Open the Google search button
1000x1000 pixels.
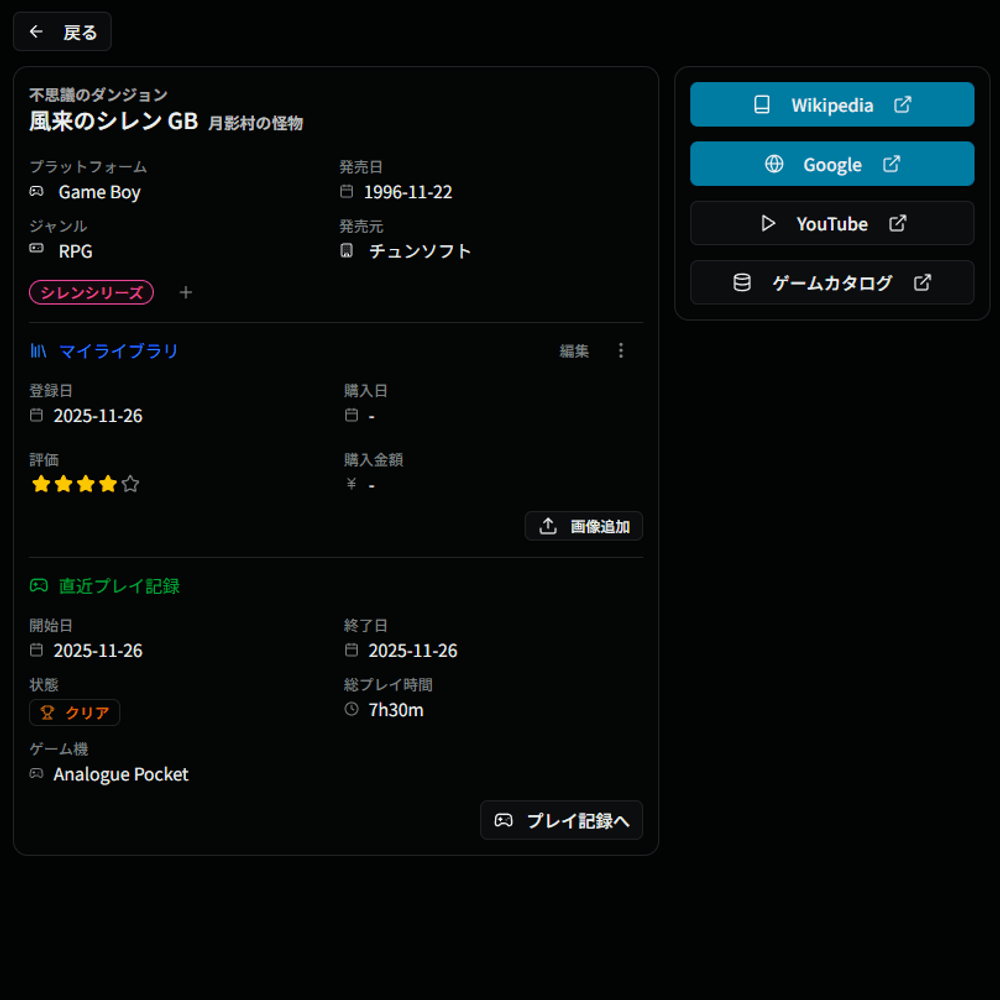[x=832, y=164]
